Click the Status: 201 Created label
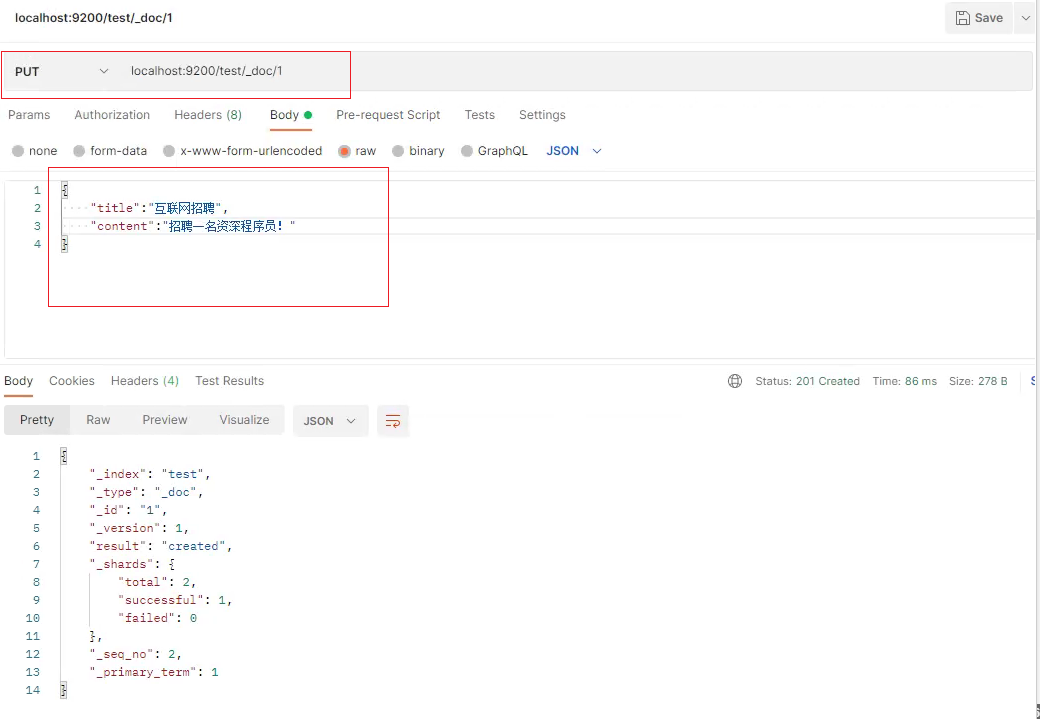Screen dimensions: 1040x719 [x=807, y=381]
